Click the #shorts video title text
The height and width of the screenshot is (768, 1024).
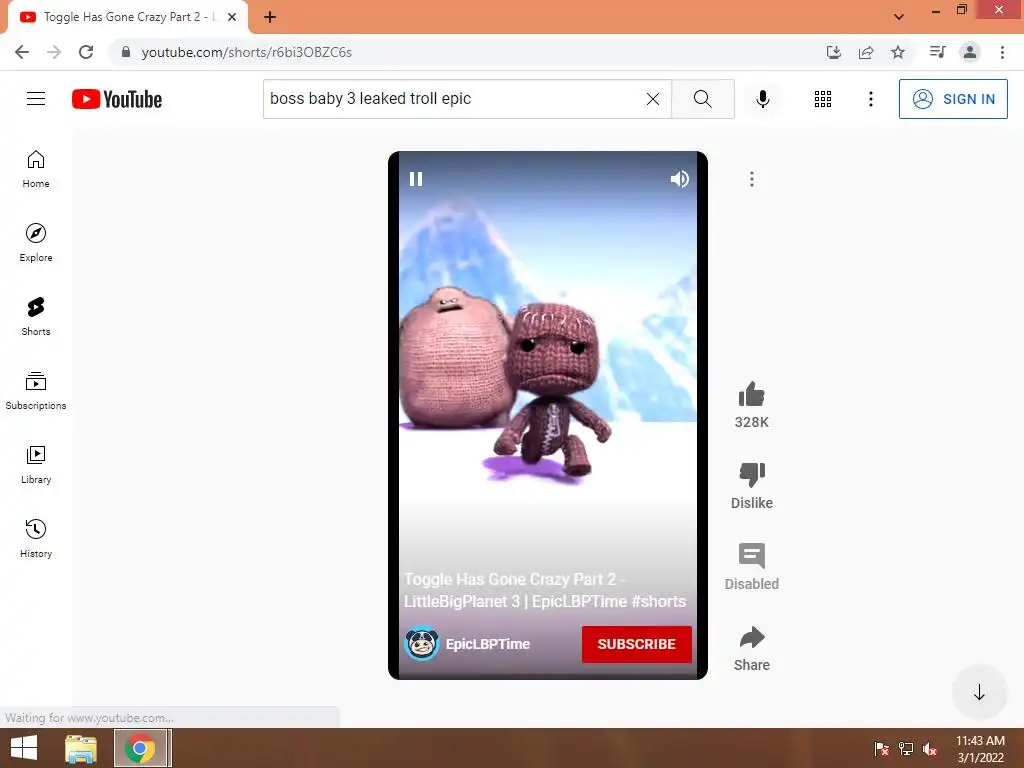[545, 590]
